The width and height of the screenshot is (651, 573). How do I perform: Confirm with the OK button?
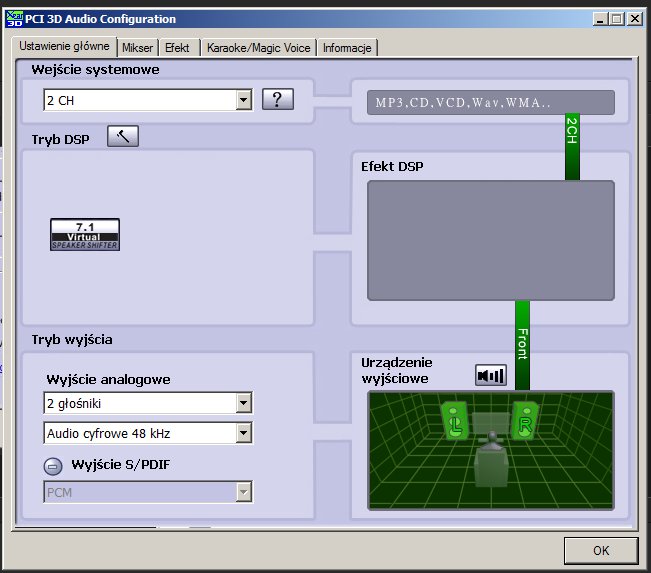[601, 551]
